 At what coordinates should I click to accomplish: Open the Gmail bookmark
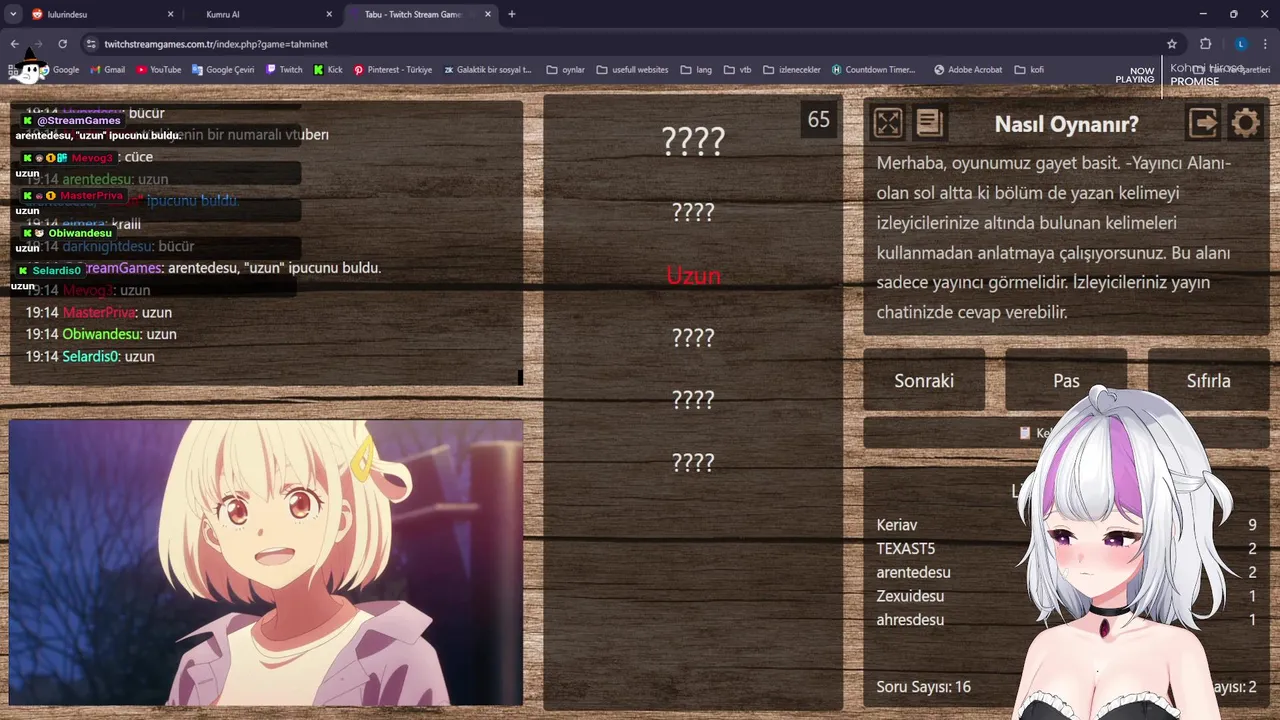coord(107,70)
